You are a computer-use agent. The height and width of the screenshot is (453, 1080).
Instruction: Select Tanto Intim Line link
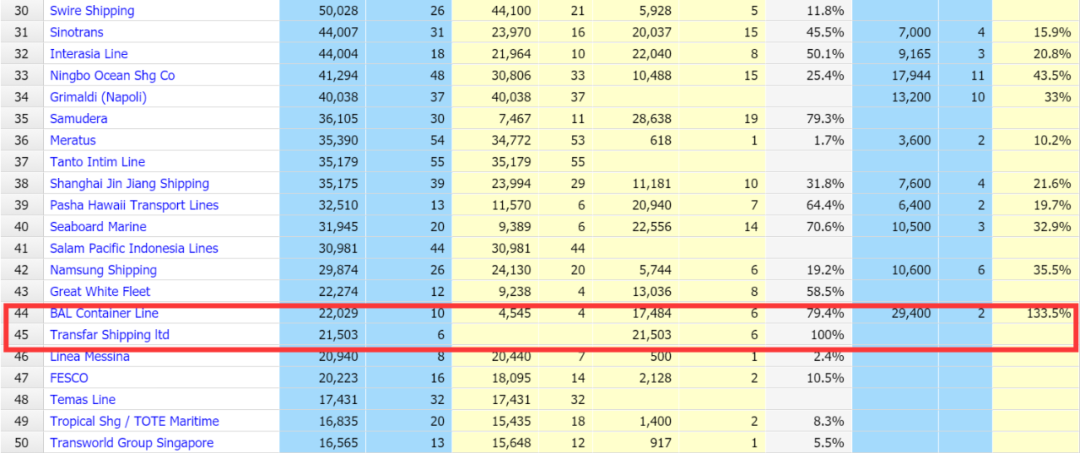(x=97, y=162)
